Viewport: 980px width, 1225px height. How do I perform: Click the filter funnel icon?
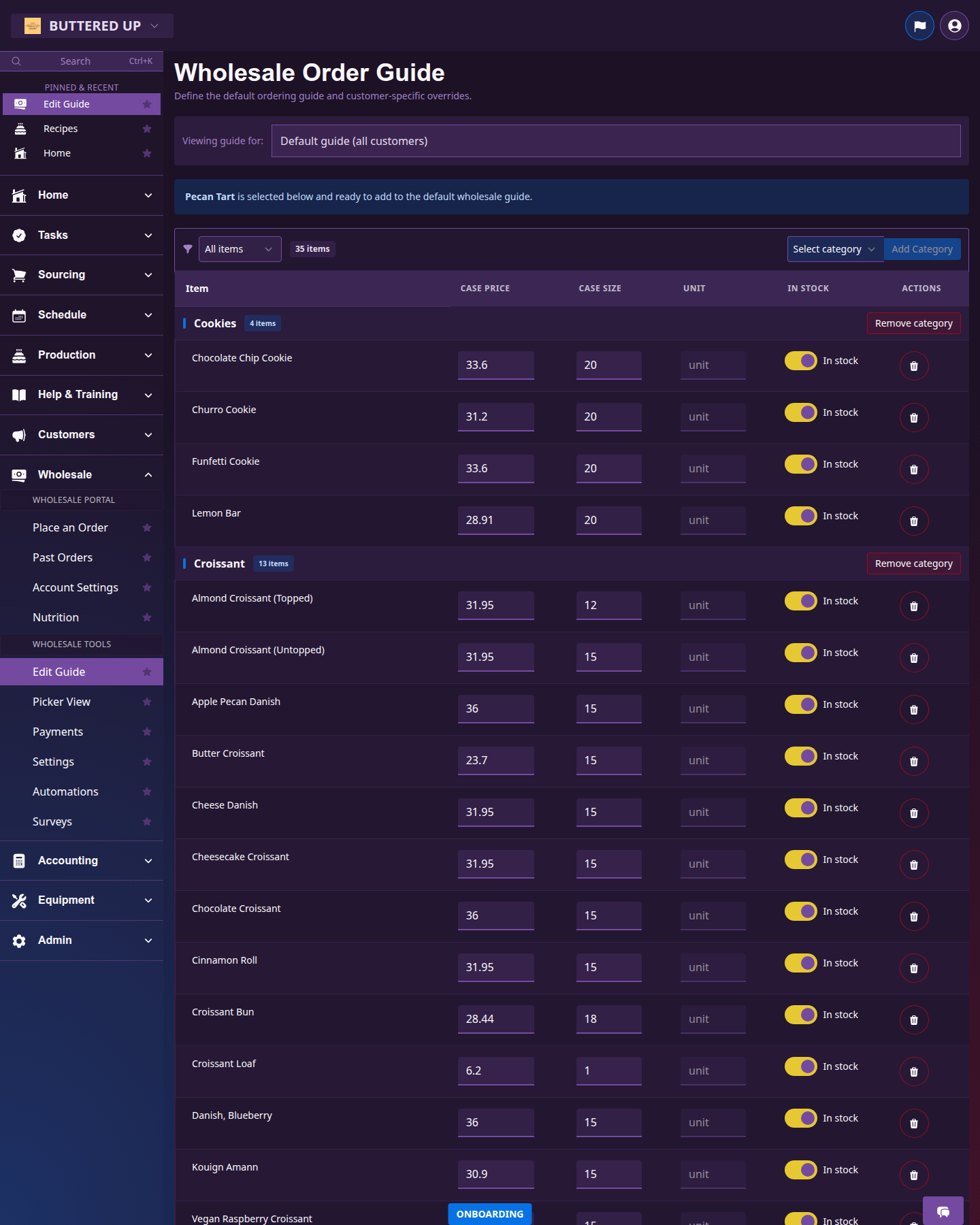188,249
